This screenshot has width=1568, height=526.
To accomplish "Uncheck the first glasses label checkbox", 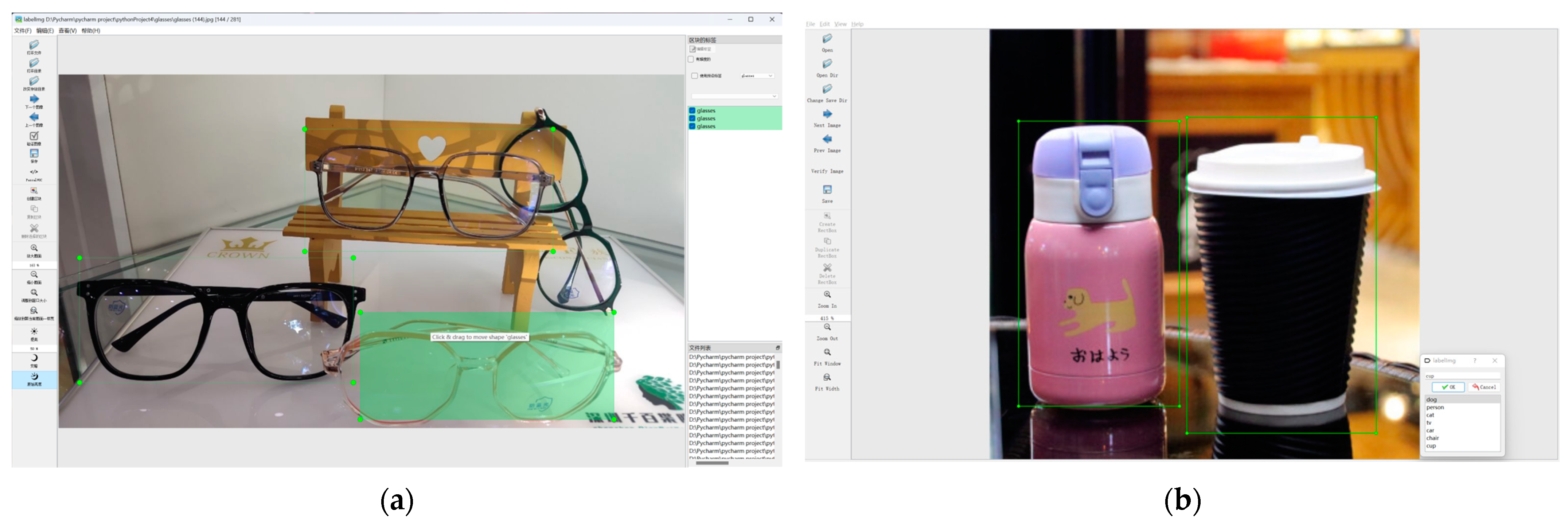I will (x=692, y=111).
